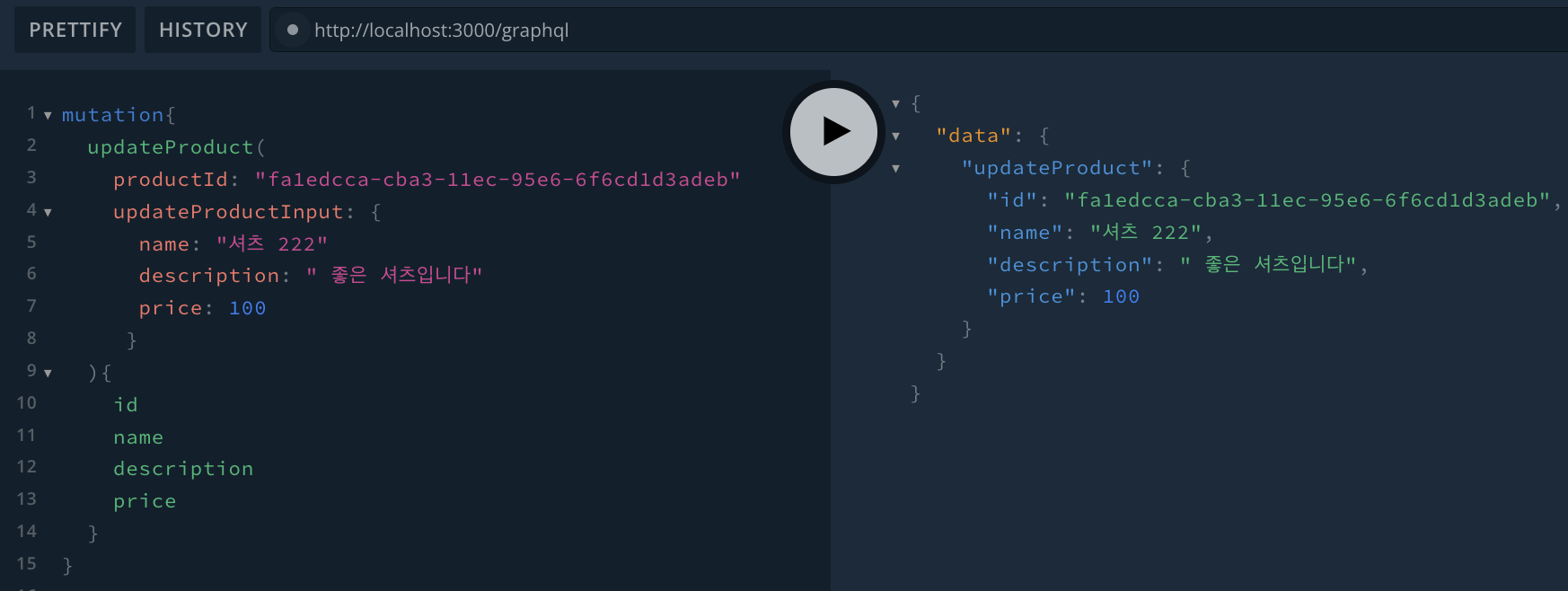This screenshot has width=1568, height=591.
Task: Click the PRETTIFY button
Action: [x=75, y=30]
